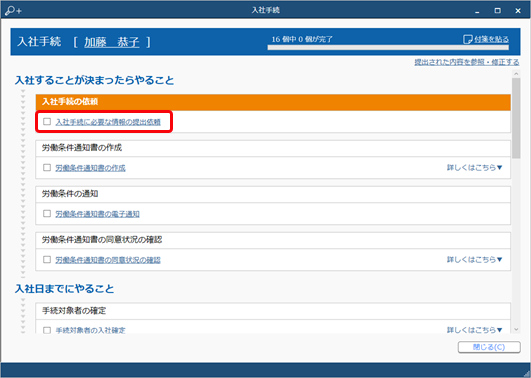Mark 労働条件通知書の同意状況の確認 checkbox as done
531x378 pixels.
pos(47,260)
